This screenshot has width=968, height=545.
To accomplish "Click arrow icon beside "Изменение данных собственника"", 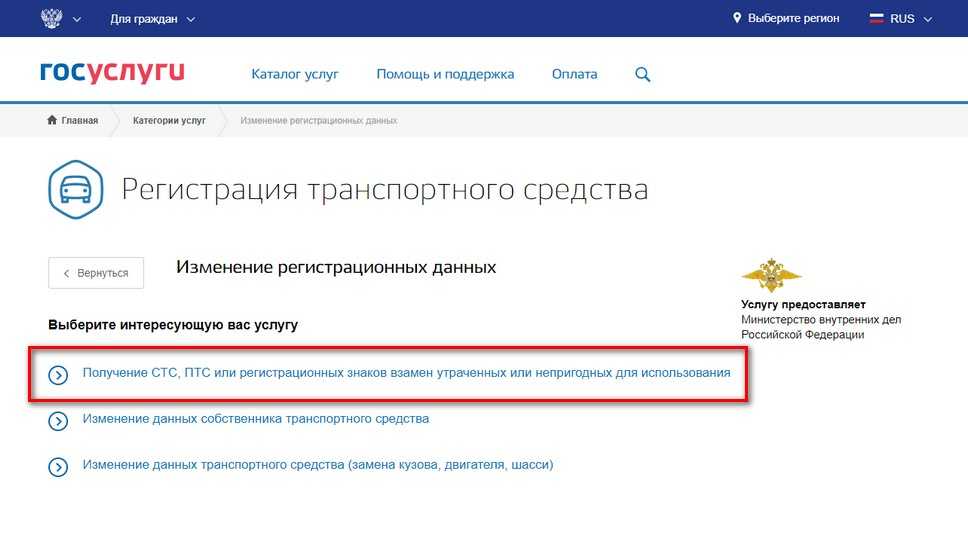I will tap(58, 421).
